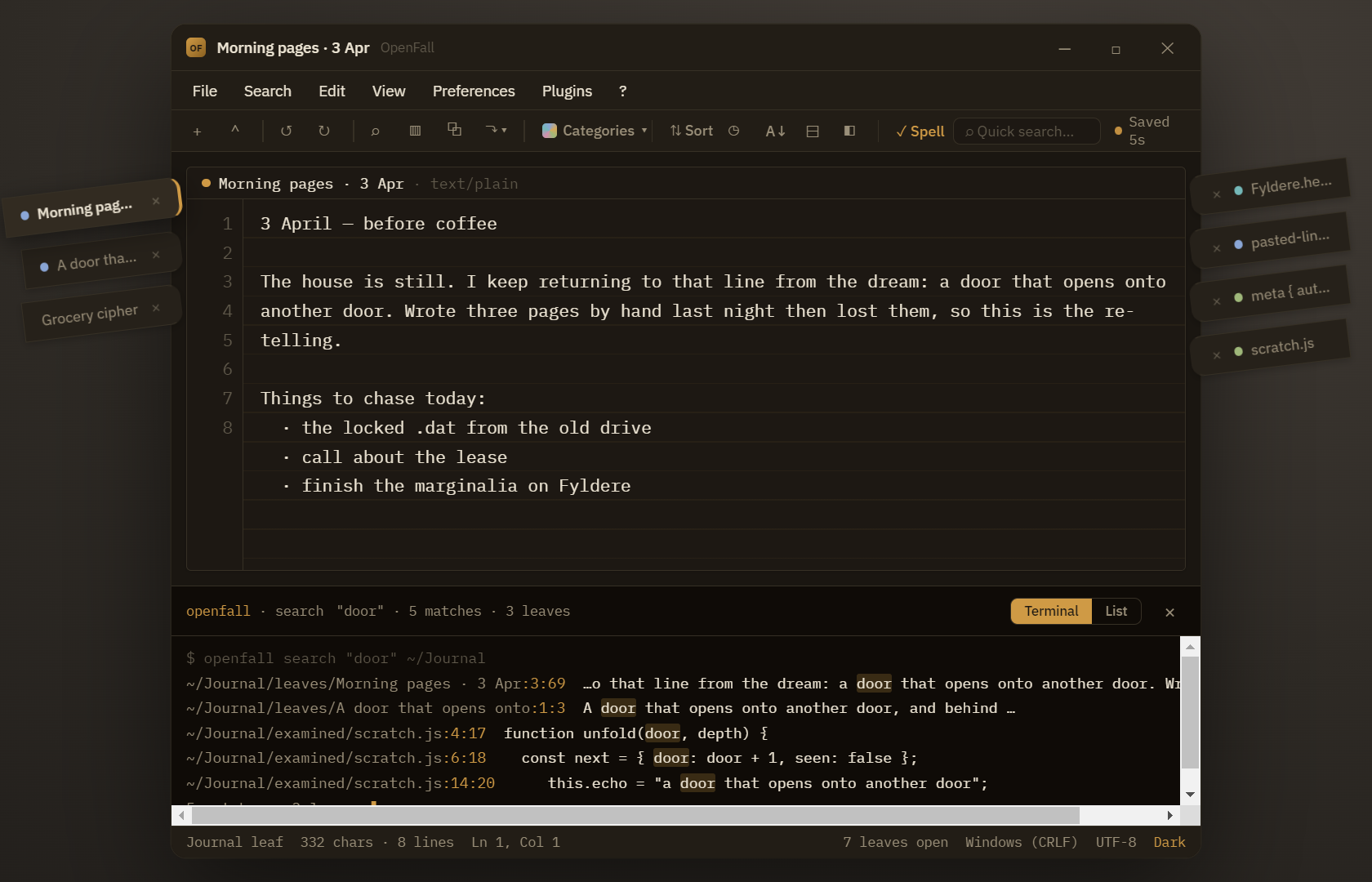The height and width of the screenshot is (882, 1372).
Task: Open the Categories dropdown
Action: (595, 131)
